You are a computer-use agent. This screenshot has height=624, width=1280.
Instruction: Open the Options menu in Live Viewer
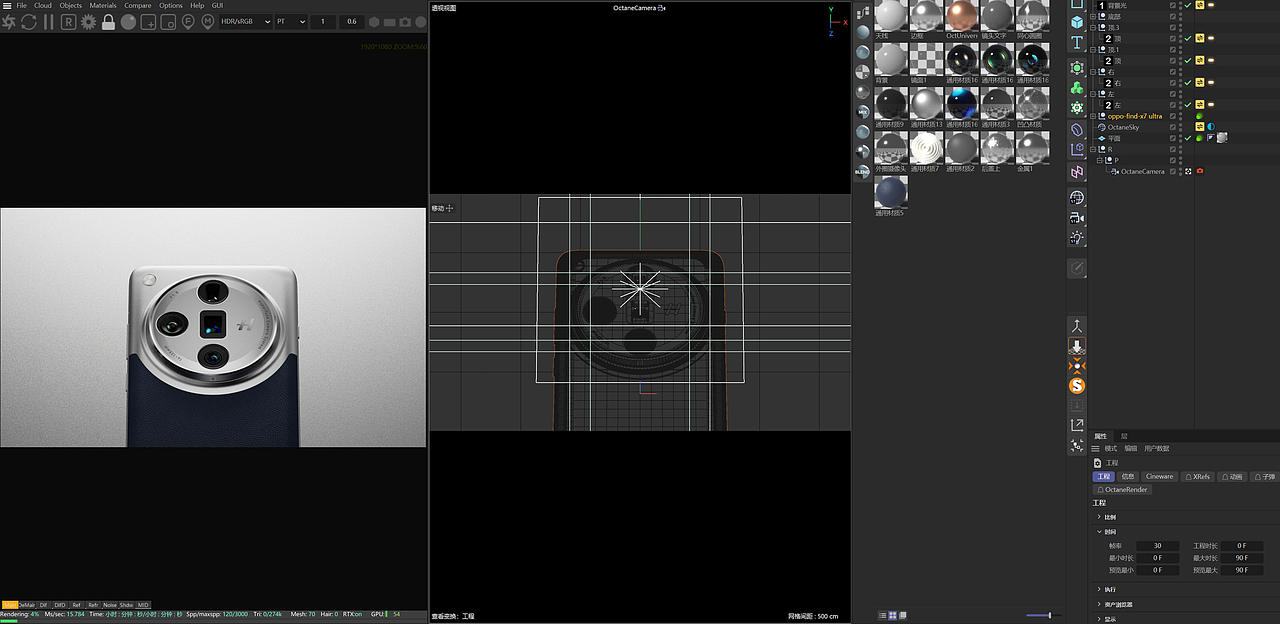click(x=171, y=5)
